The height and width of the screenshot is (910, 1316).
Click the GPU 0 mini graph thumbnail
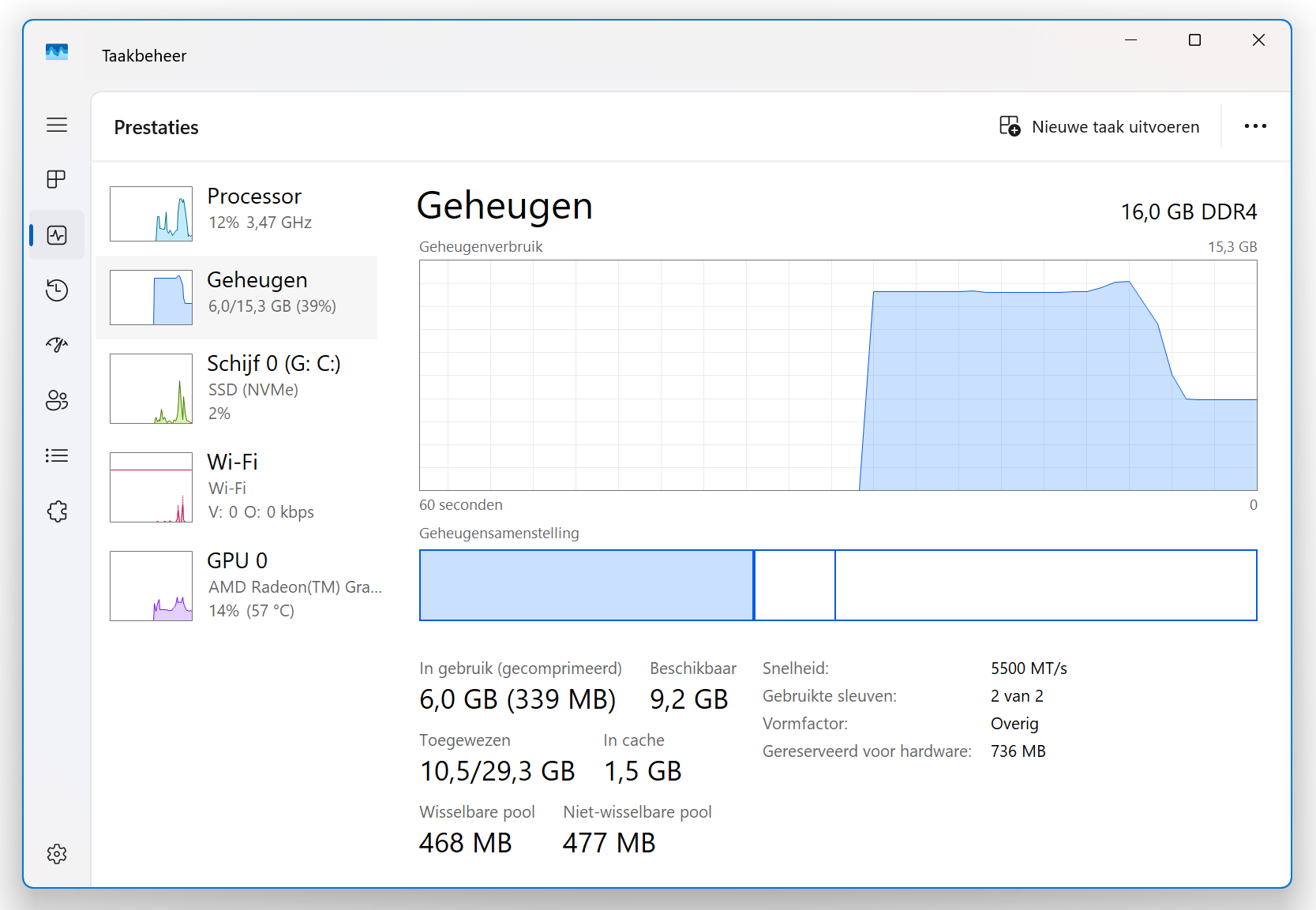pos(151,586)
